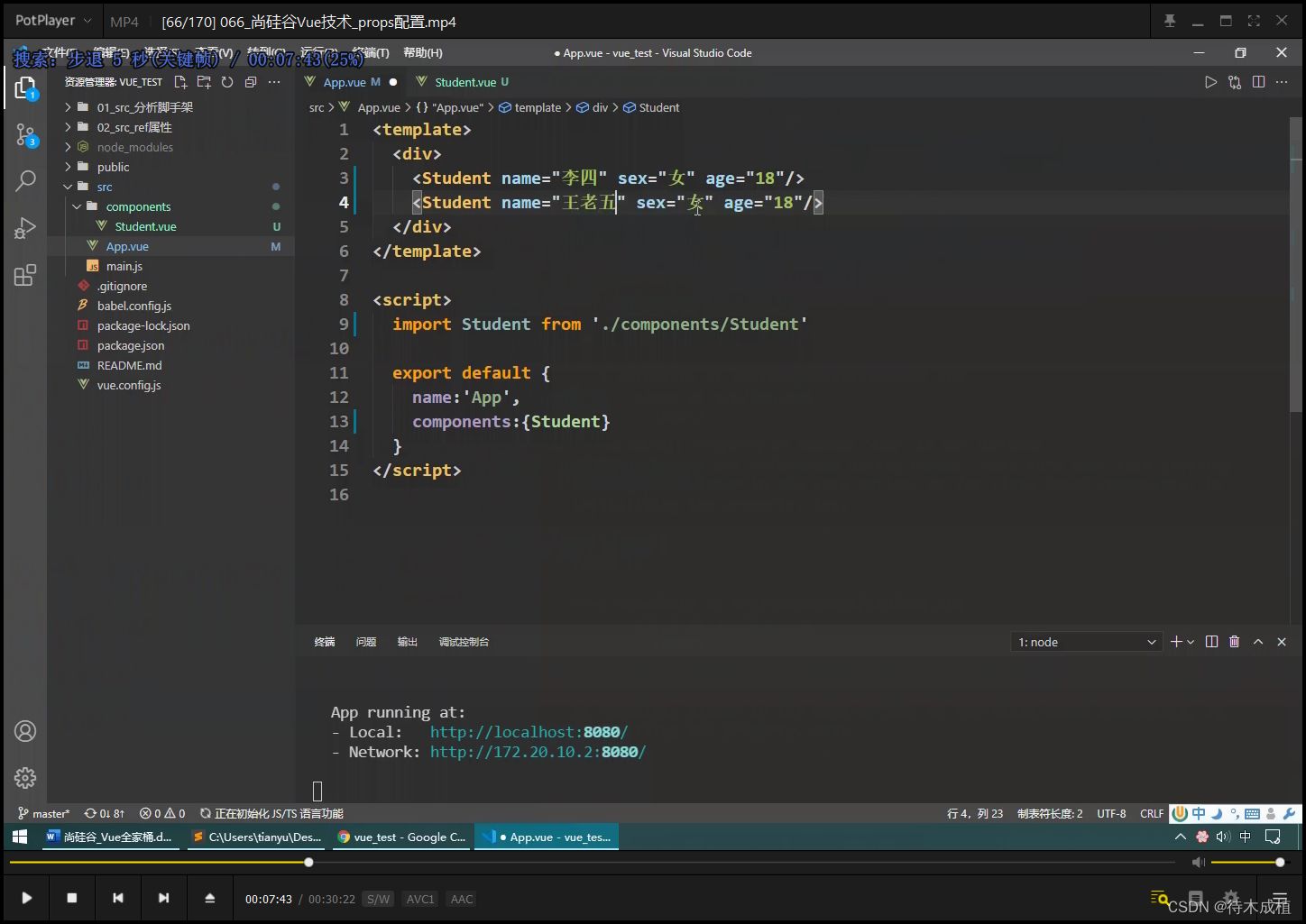This screenshot has width=1306, height=924.
Task: Click the PotPlayer stop button
Action: click(x=72, y=898)
